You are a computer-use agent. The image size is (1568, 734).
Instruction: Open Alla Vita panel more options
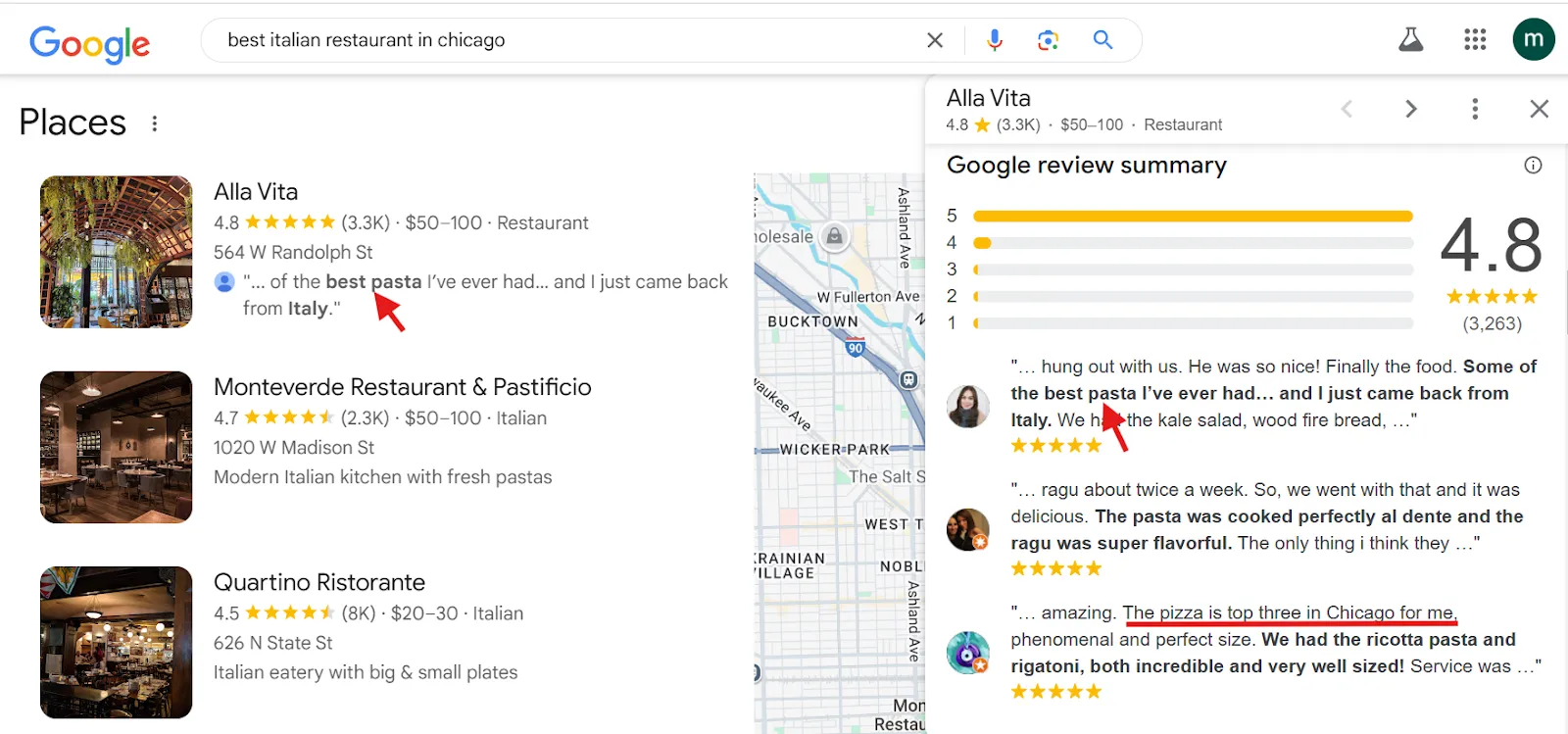pos(1475,109)
